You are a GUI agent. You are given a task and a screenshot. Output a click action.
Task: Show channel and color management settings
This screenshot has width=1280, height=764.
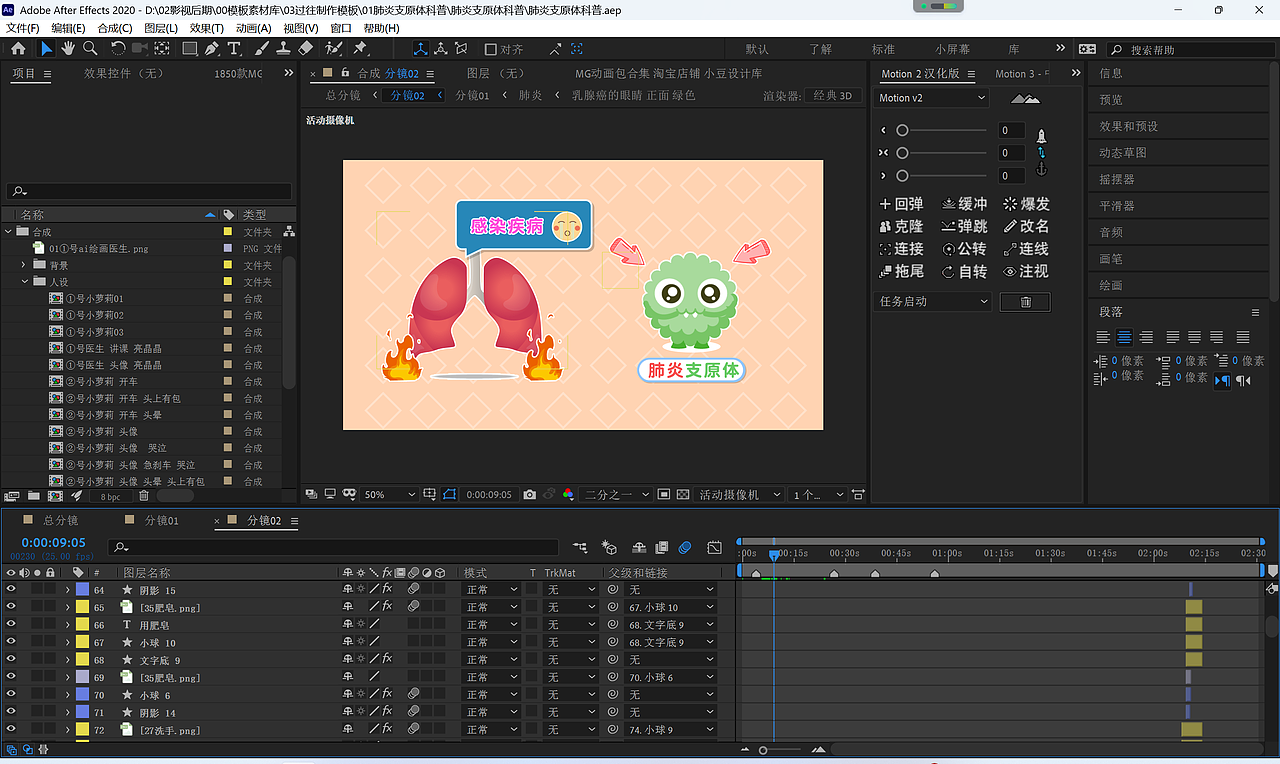point(568,494)
